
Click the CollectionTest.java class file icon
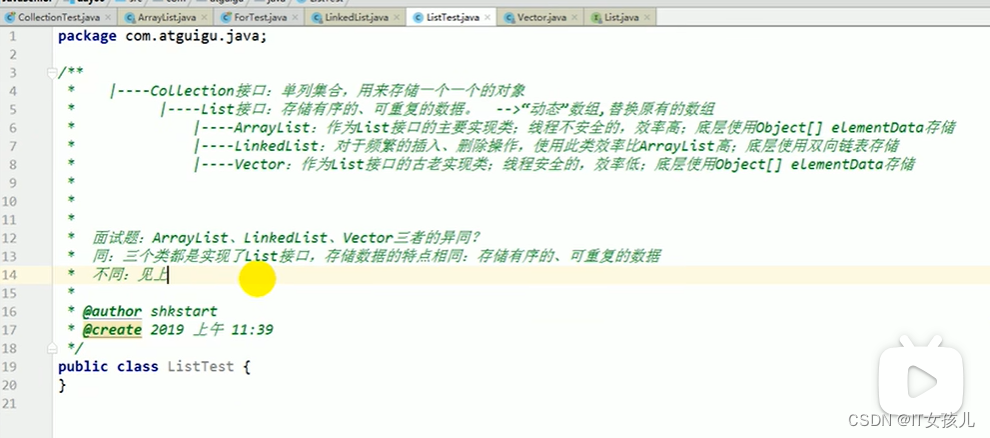[10, 18]
